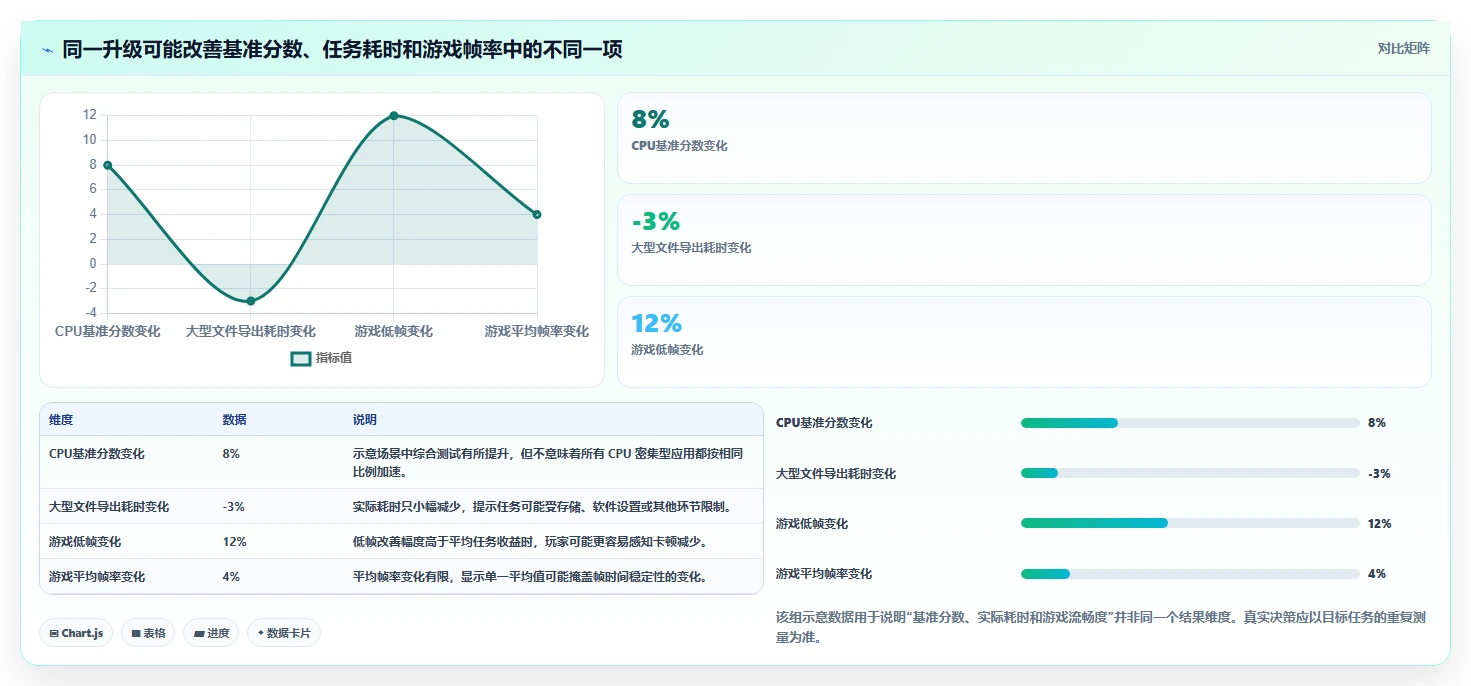Click the chart data point at value -3

click(x=250, y=301)
